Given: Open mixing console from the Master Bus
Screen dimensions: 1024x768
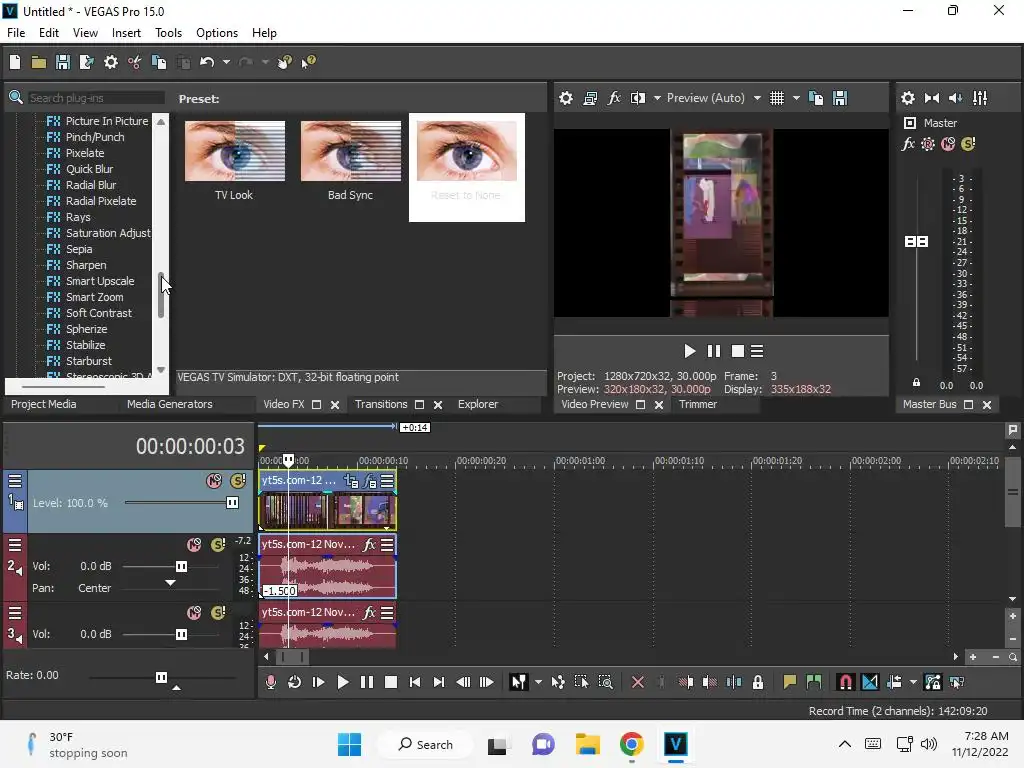Looking at the screenshot, I should [980, 98].
